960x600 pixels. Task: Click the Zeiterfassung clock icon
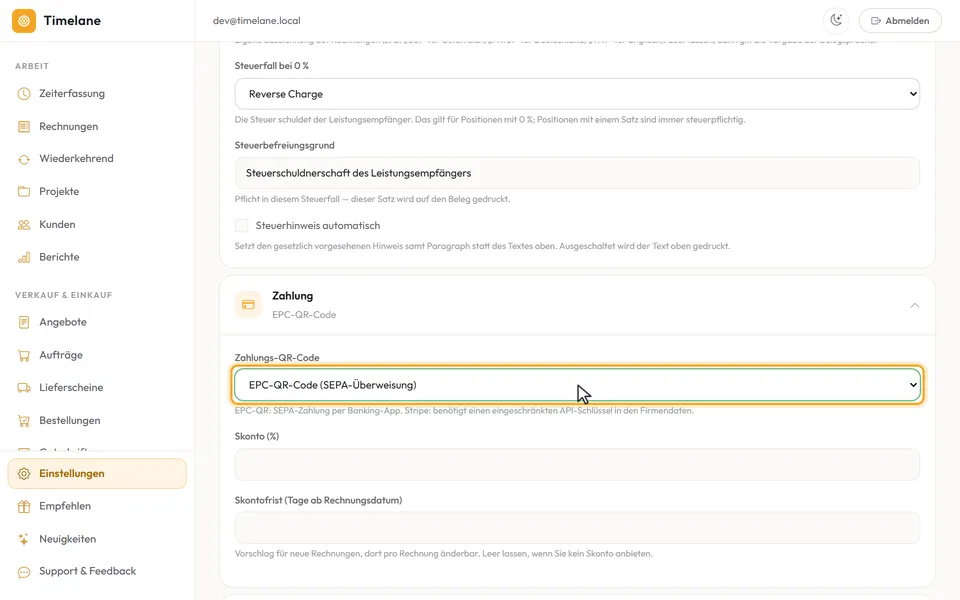(24, 94)
